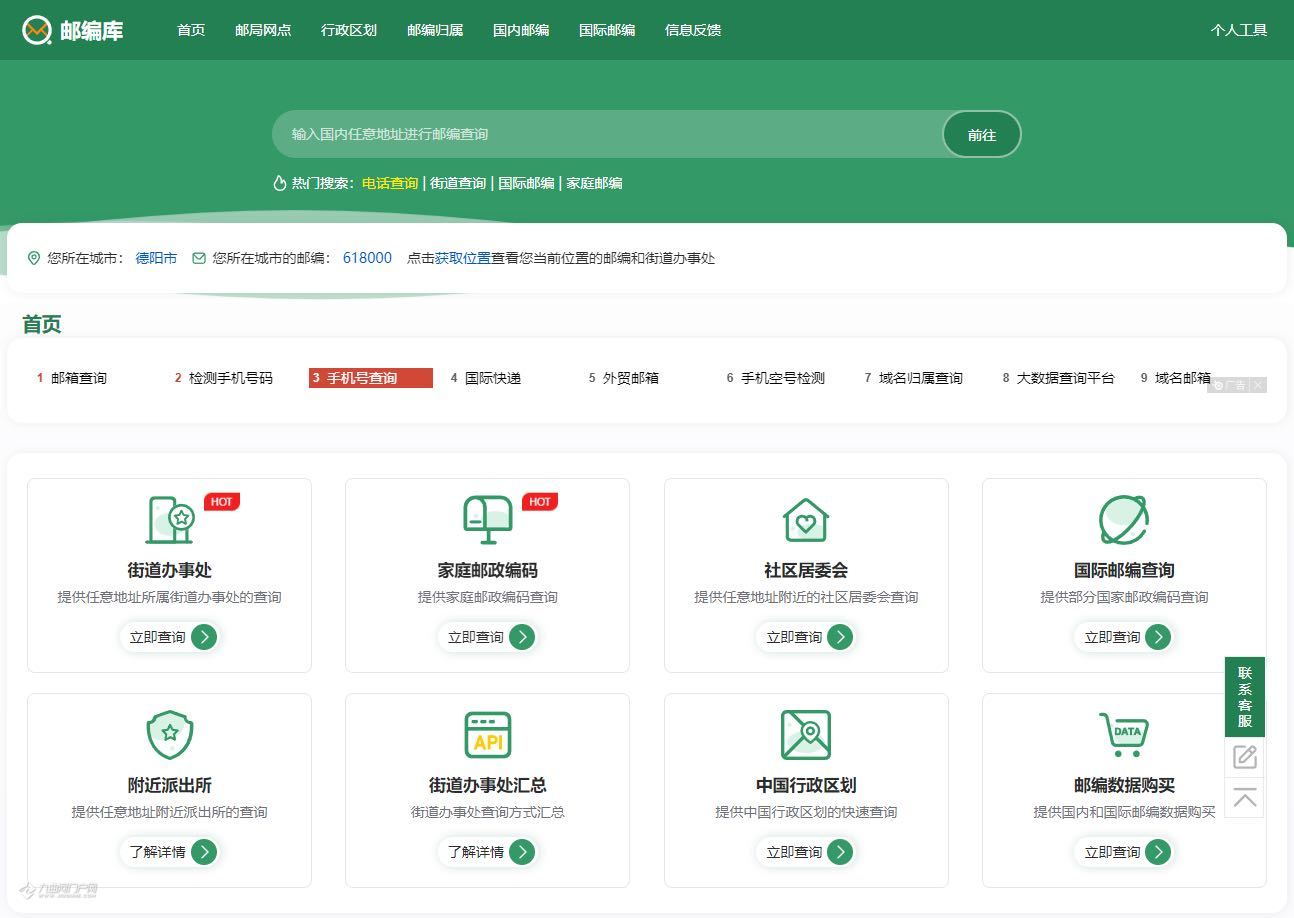The width and height of the screenshot is (1294, 918).
Task: Click the 邮编库 logo
Action: tap(73, 30)
